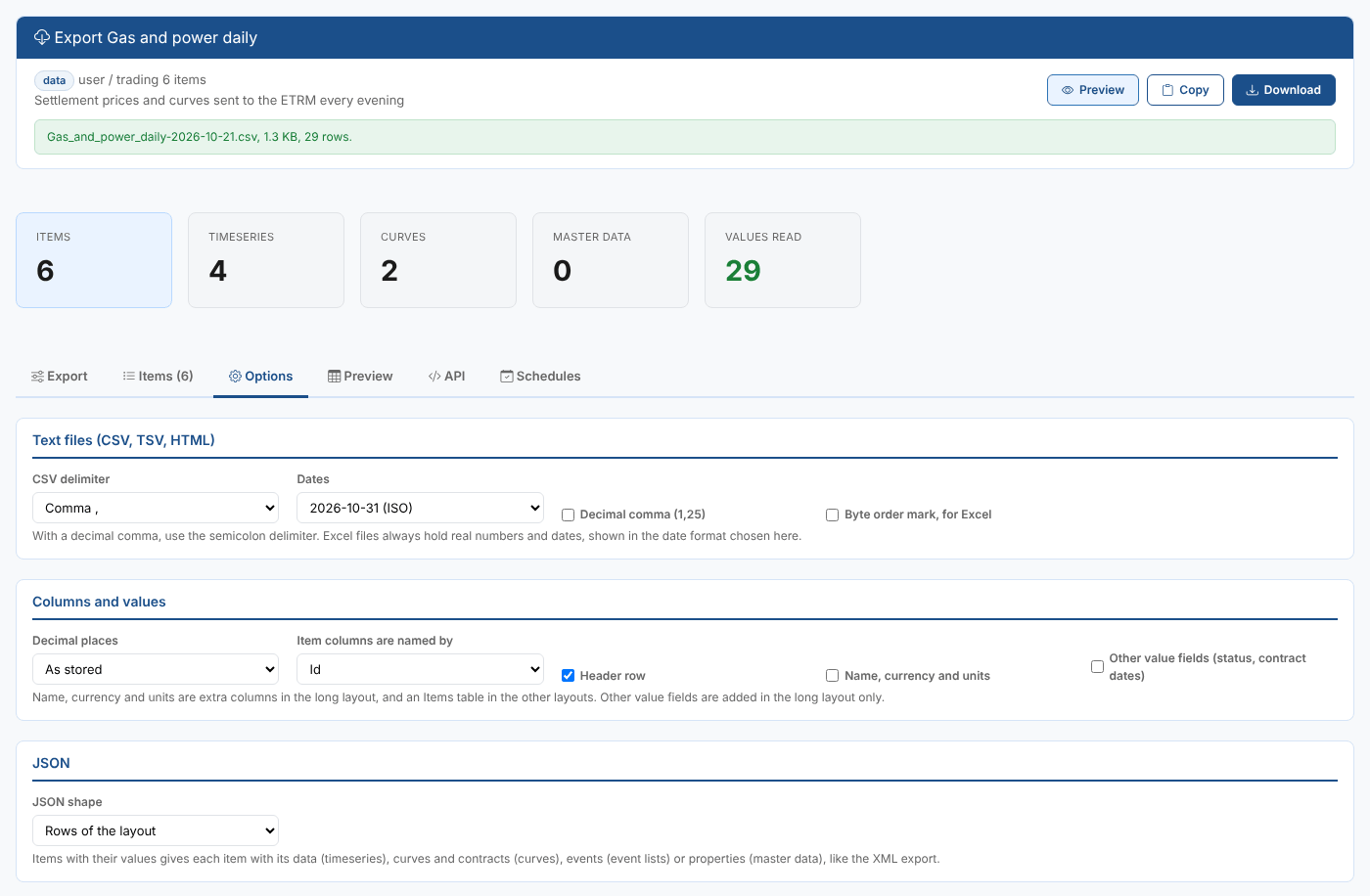This screenshot has width=1370, height=896.
Task: Uncheck the Header row checkbox
Action: pos(568,676)
